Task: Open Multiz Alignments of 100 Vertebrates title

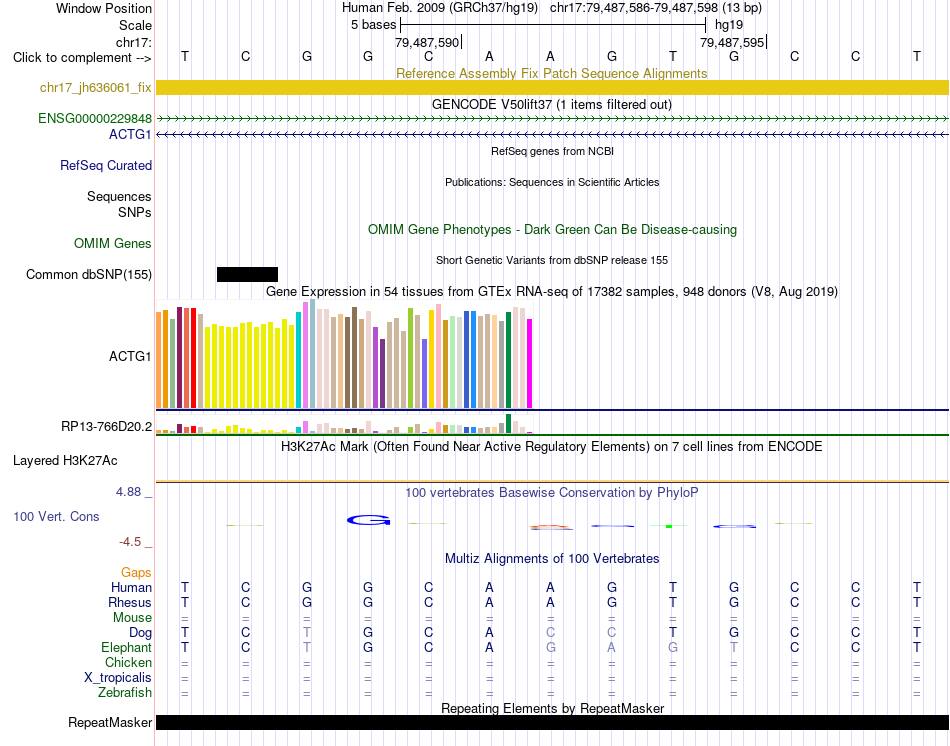Action: coord(552,559)
